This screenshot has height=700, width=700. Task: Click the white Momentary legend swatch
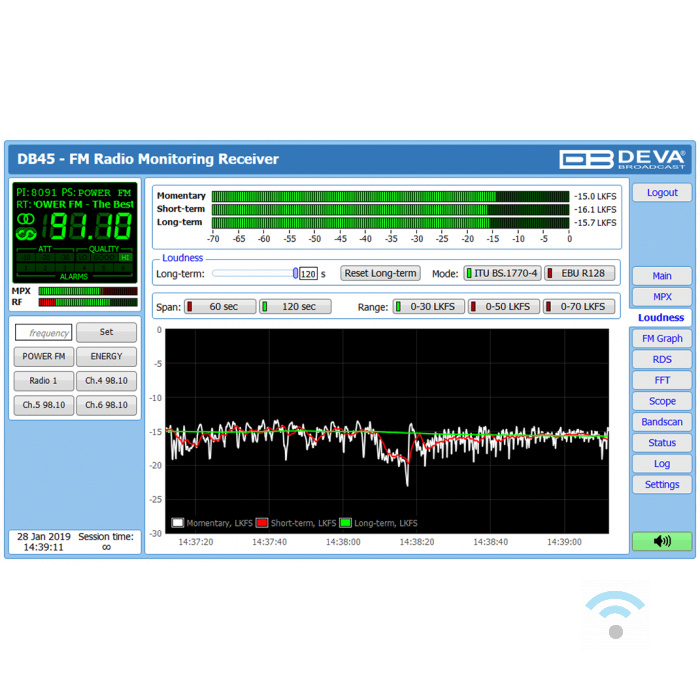[178, 523]
